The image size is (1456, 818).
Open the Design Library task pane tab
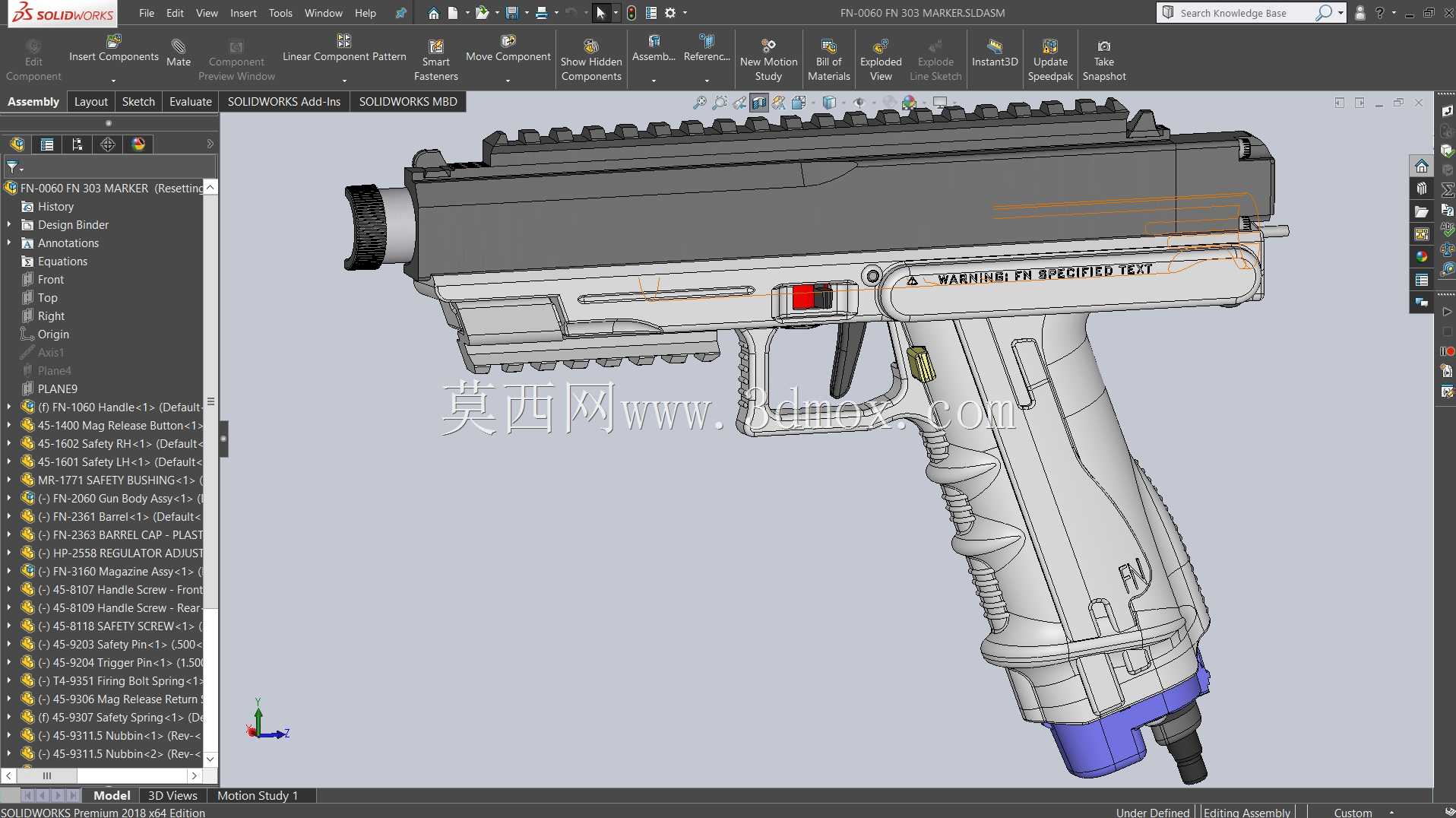tap(1422, 189)
